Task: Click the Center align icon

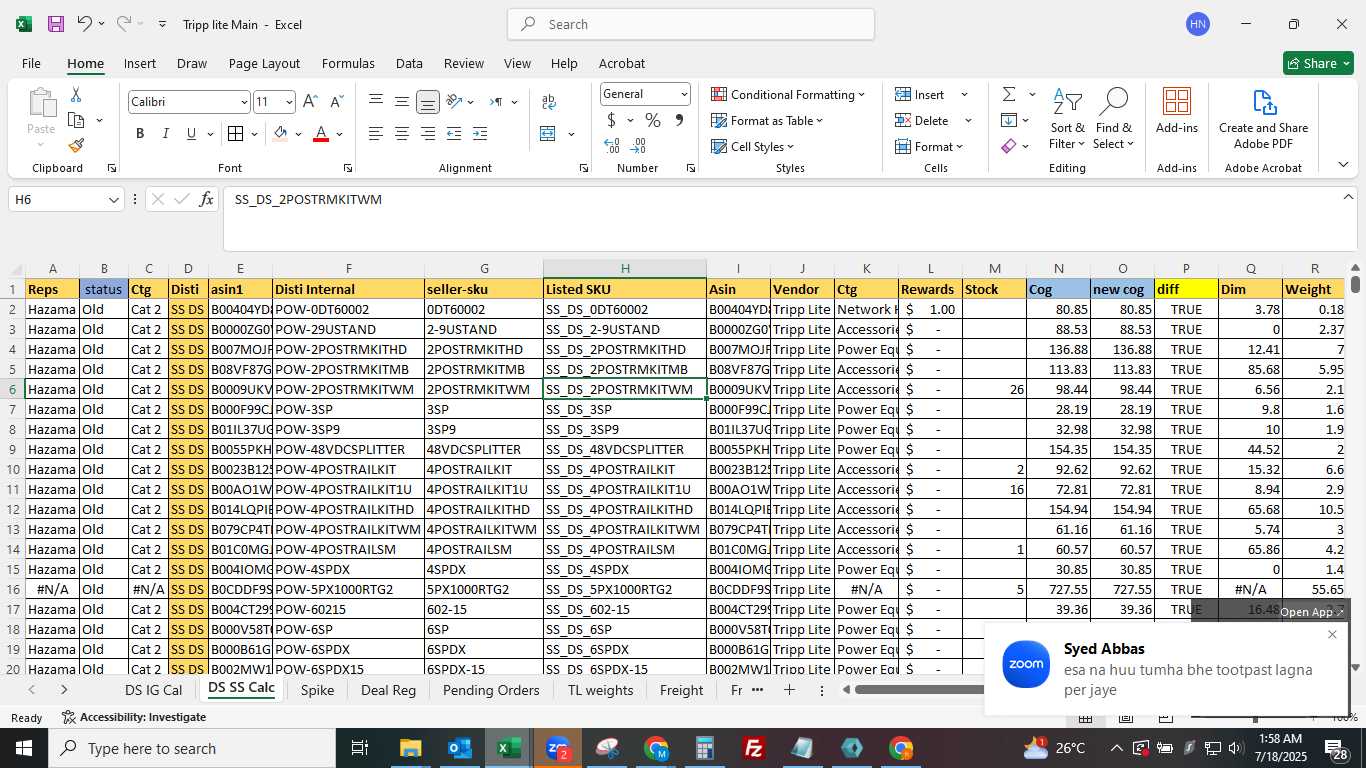Action: (x=401, y=134)
